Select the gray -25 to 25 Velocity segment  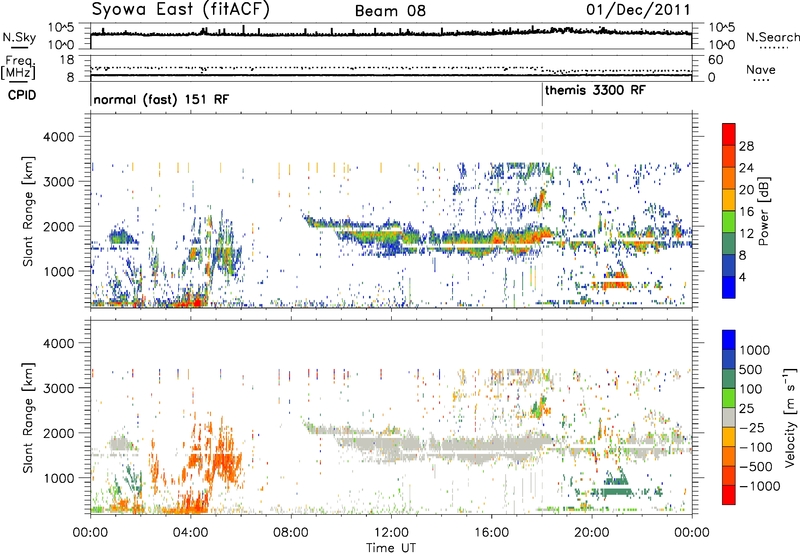click(x=729, y=418)
